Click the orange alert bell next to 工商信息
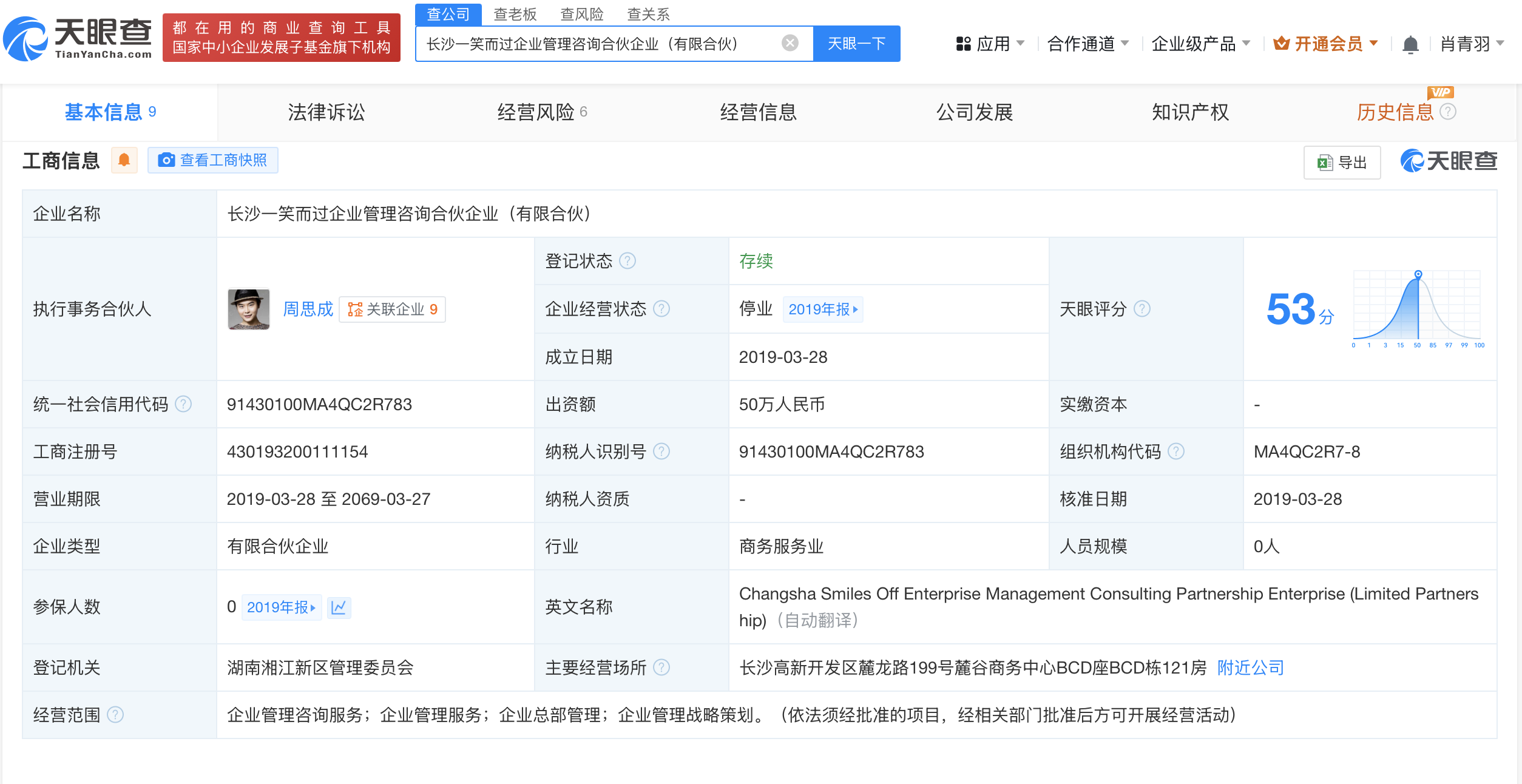Screen dimensions: 1522x784 pyautogui.click(x=124, y=160)
